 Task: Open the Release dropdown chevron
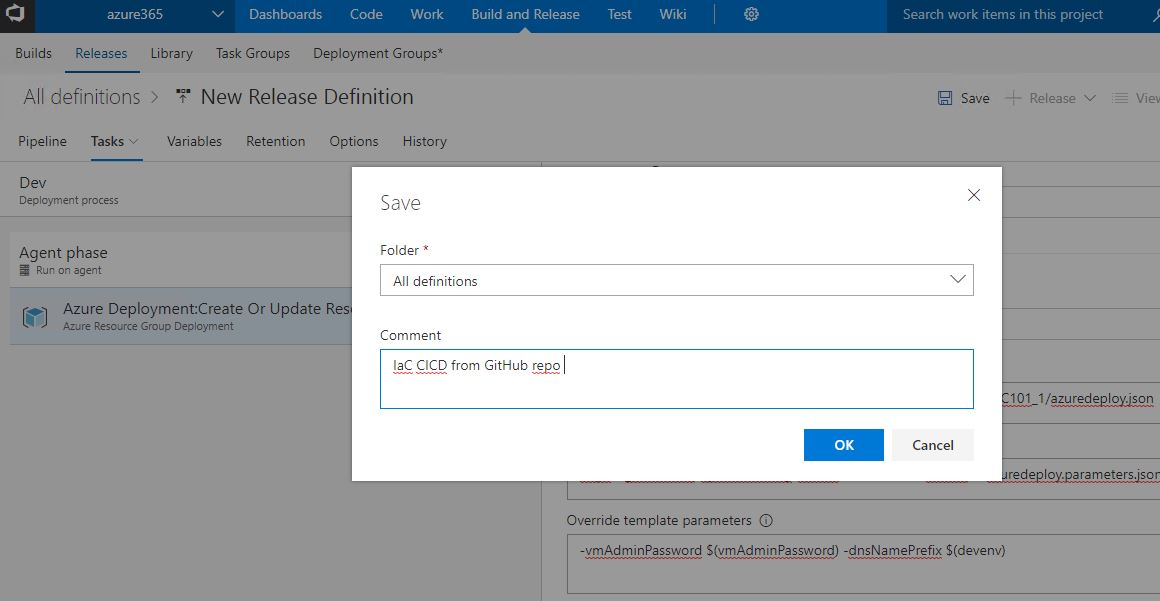coord(1089,98)
